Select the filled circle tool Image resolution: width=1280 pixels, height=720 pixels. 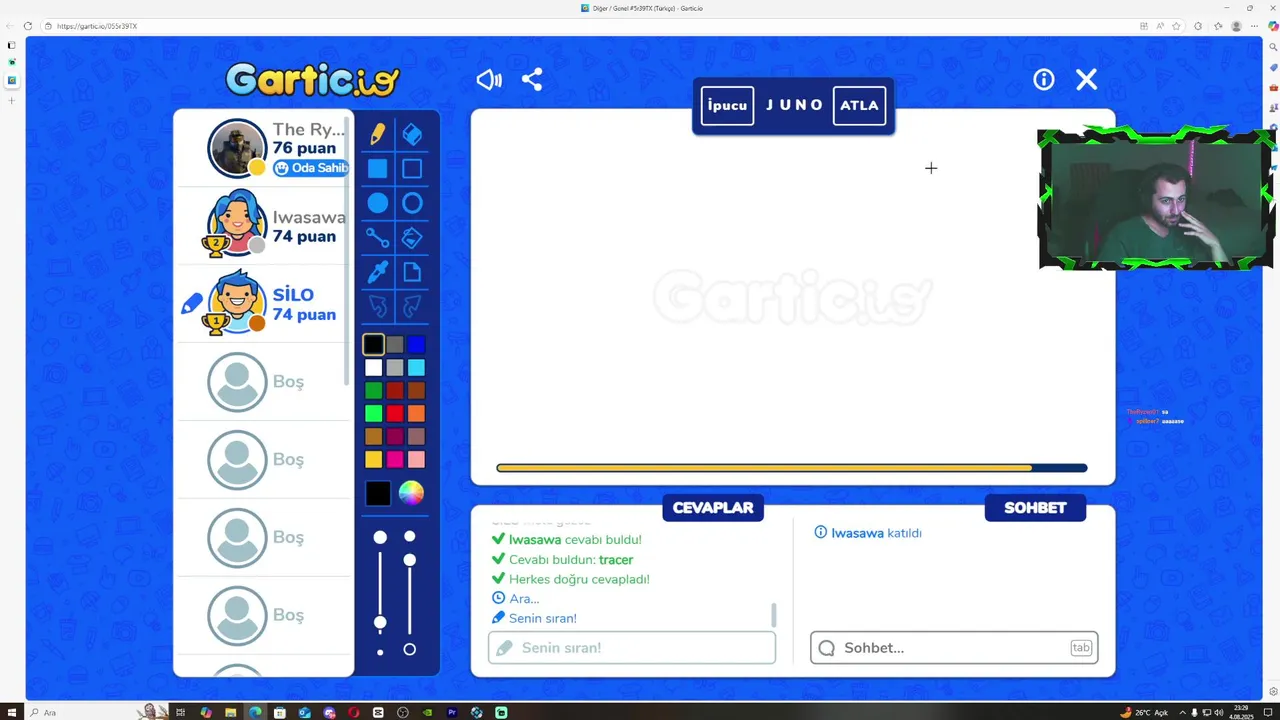[x=378, y=203]
